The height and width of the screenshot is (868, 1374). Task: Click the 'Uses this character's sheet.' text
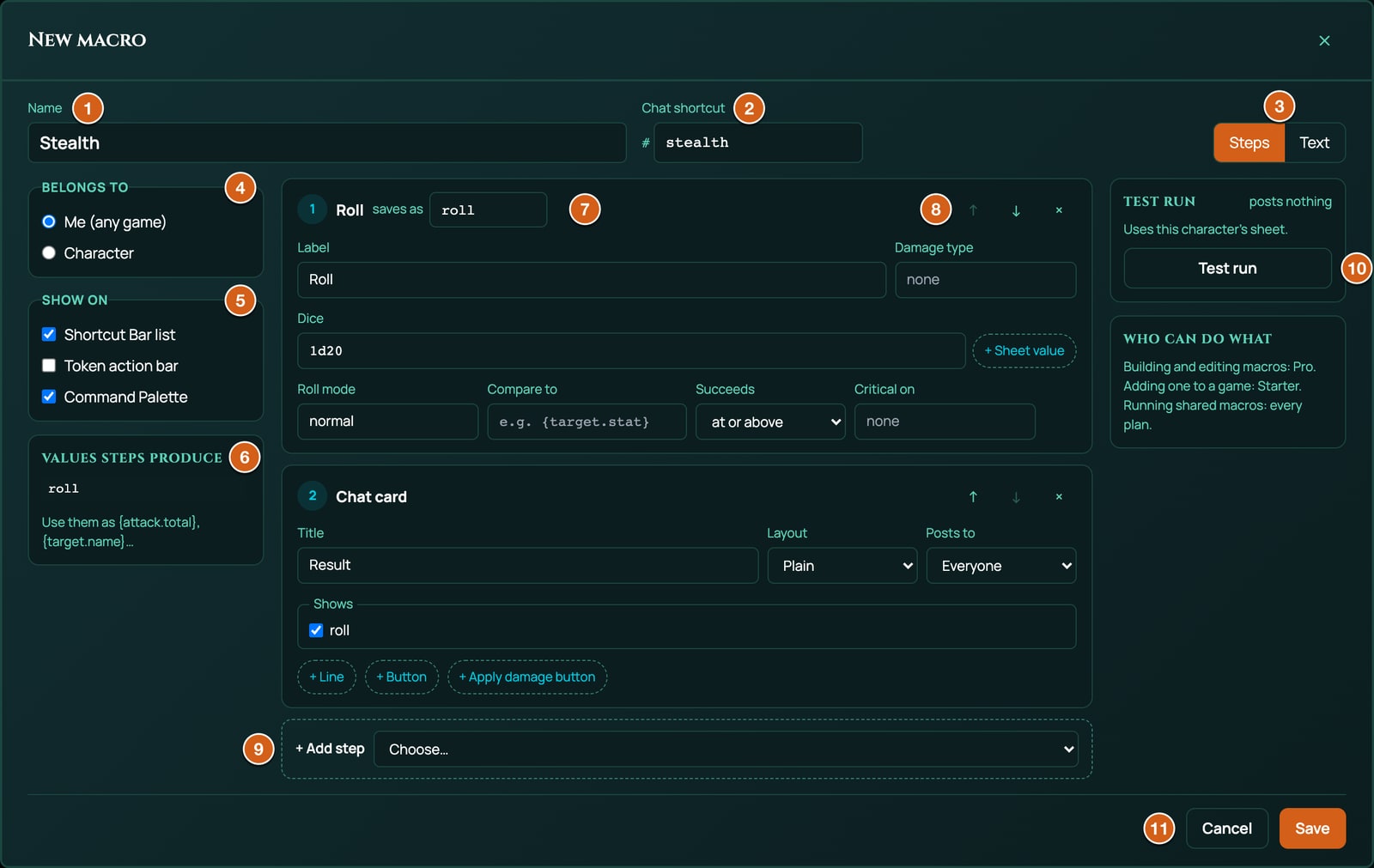(1205, 229)
